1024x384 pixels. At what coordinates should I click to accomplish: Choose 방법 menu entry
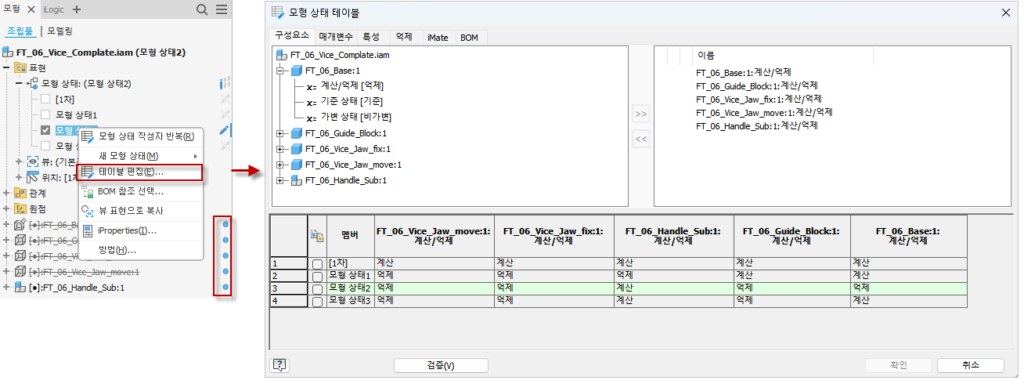pyautogui.click(x=140, y=250)
